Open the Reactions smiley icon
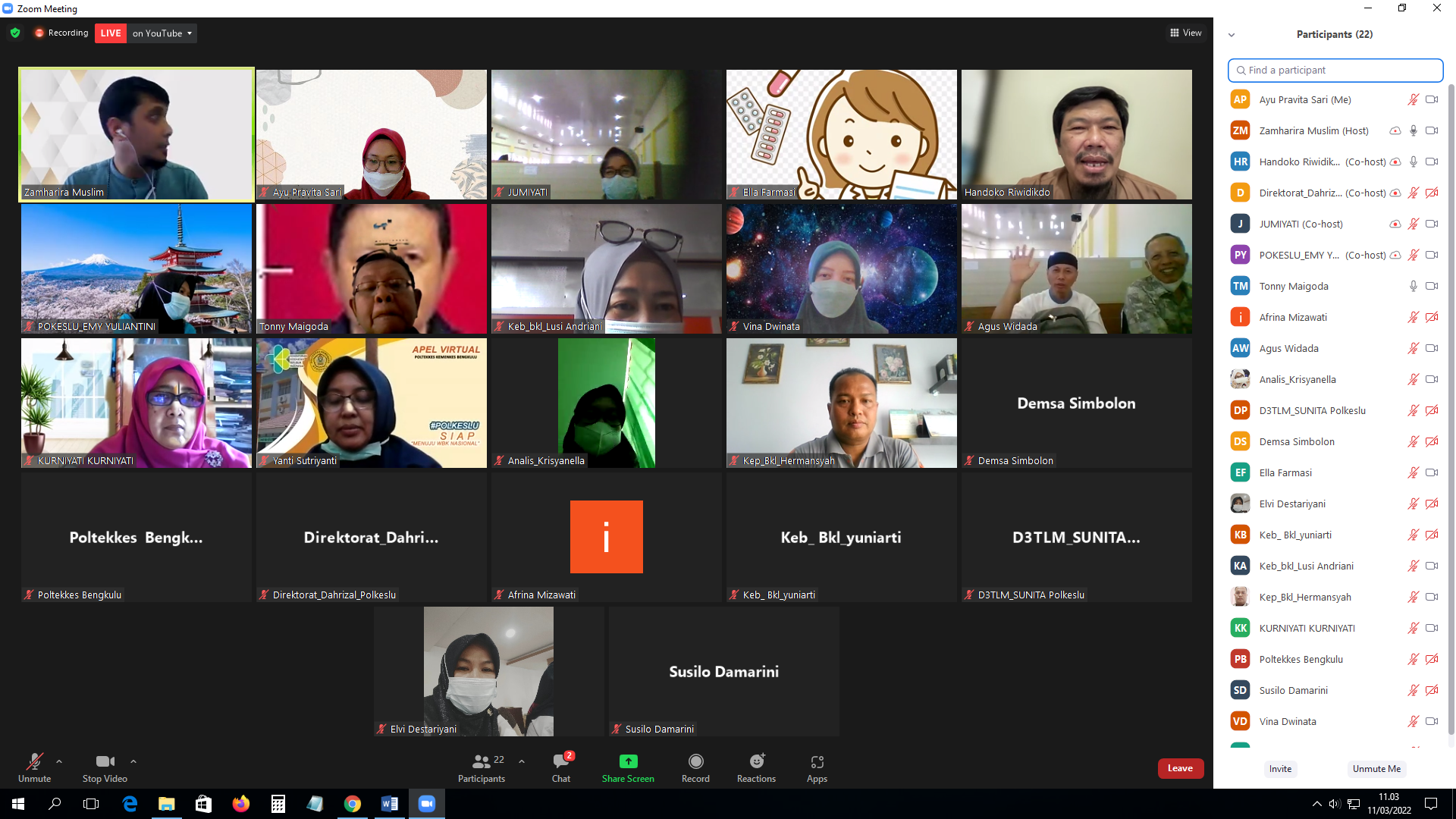Screen dimensions: 1456x819 [757, 761]
